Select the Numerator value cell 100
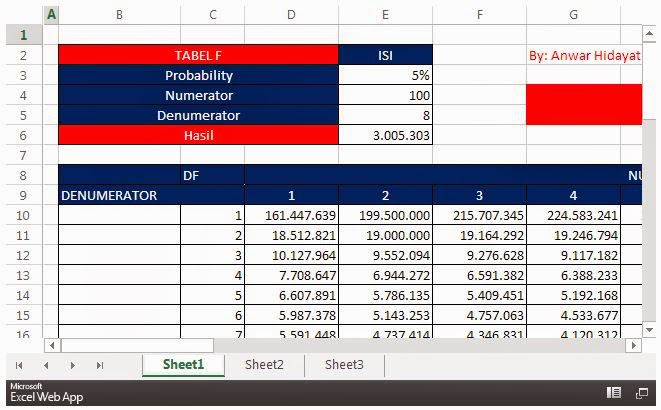 pos(385,95)
